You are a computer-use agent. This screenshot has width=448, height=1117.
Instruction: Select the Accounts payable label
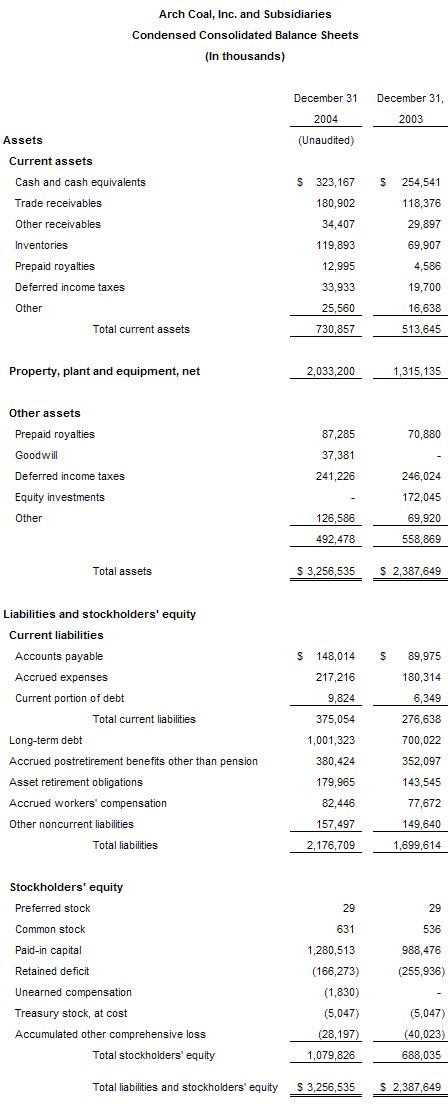(59, 656)
